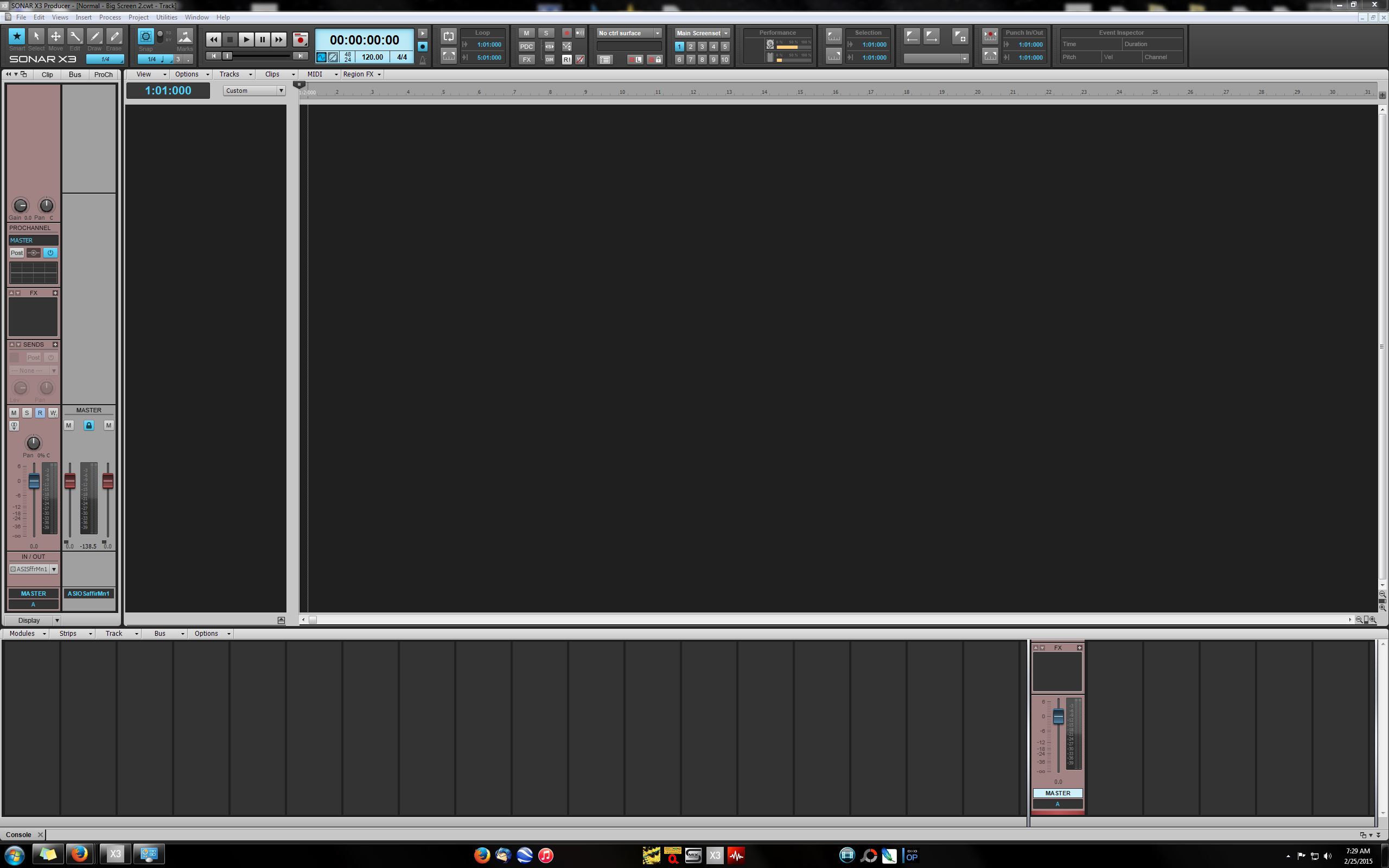Select the Move tool

pyautogui.click(x=56, y=36)
